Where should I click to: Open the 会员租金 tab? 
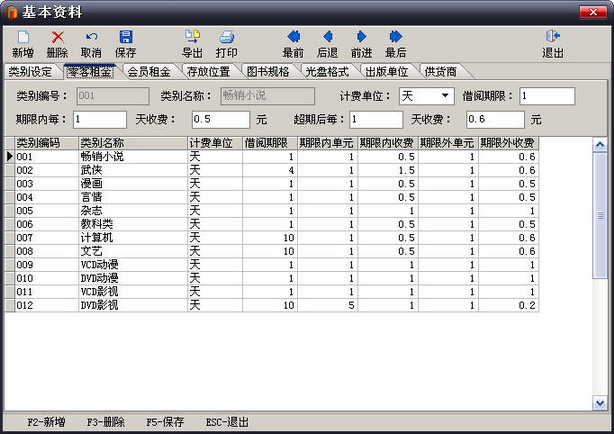(x=148, y=71)
